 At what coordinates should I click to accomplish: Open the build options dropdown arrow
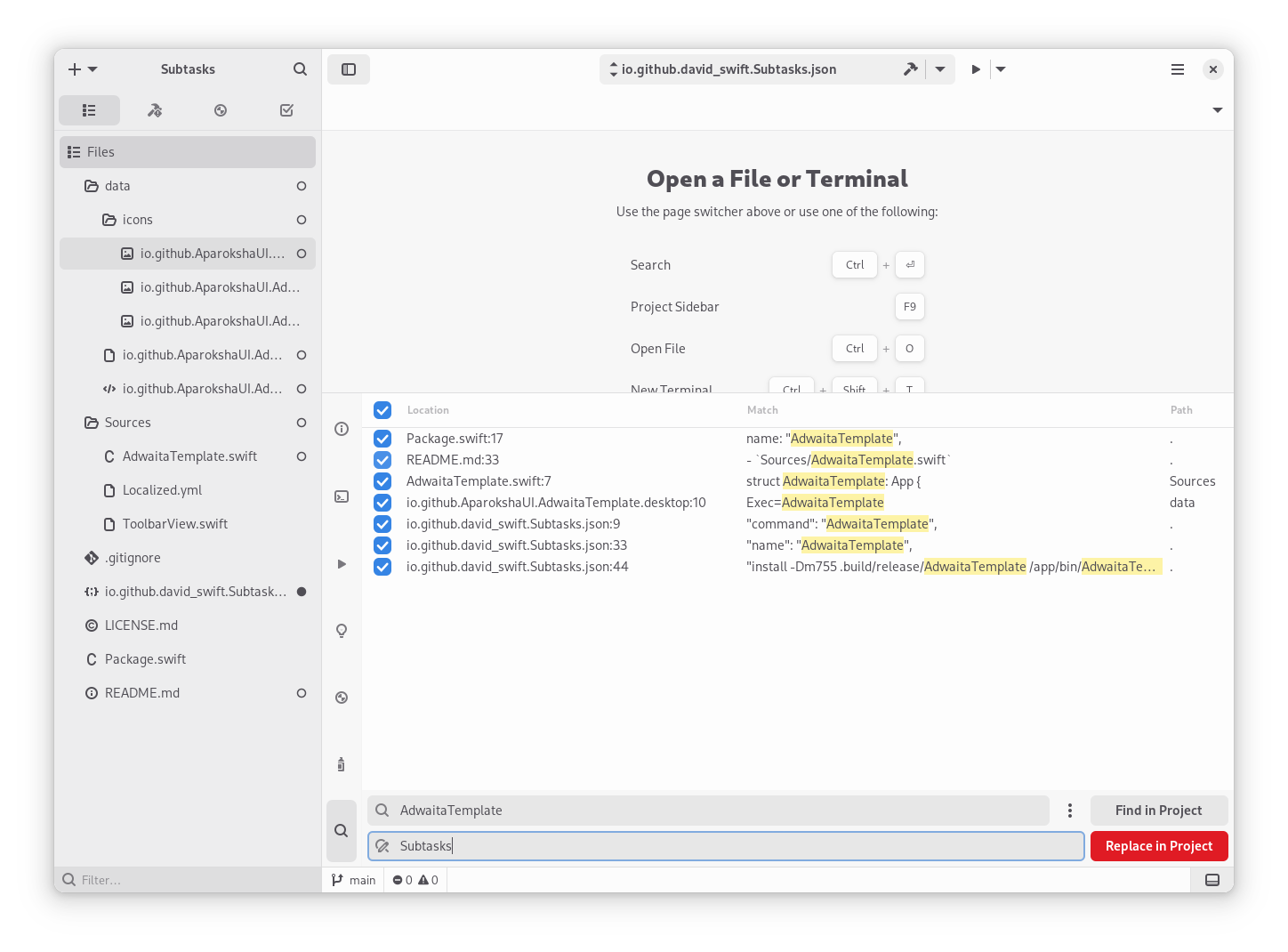tap(939, 69)
